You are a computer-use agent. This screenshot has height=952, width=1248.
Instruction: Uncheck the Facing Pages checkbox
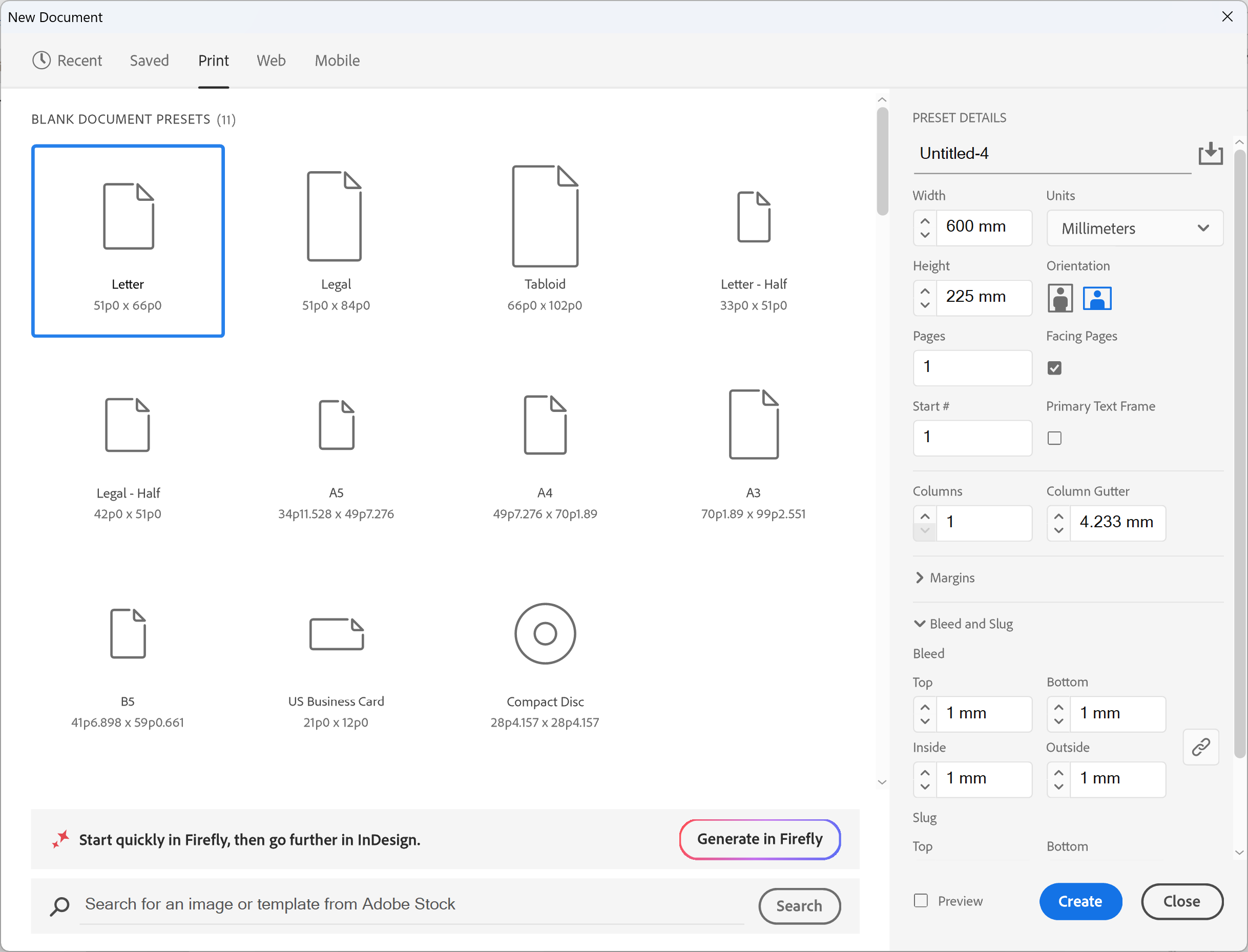1054,368
